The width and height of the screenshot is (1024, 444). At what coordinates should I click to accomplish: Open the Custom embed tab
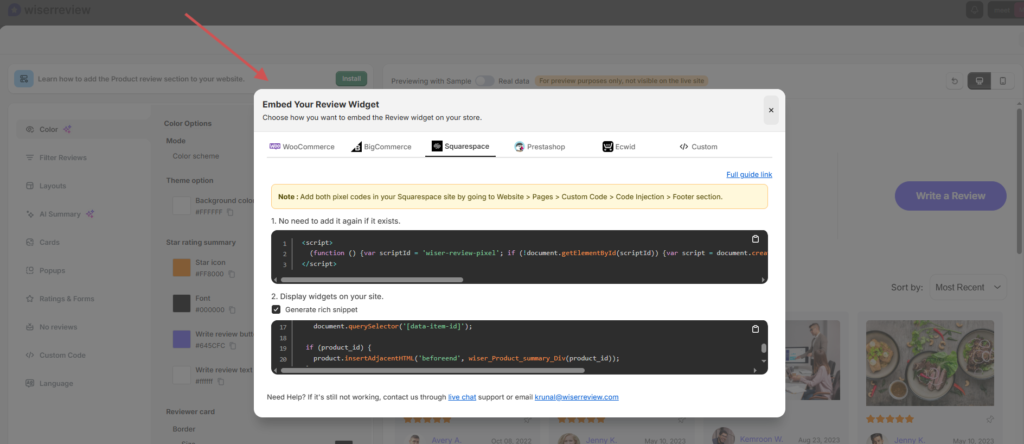(x=698, y=147)
